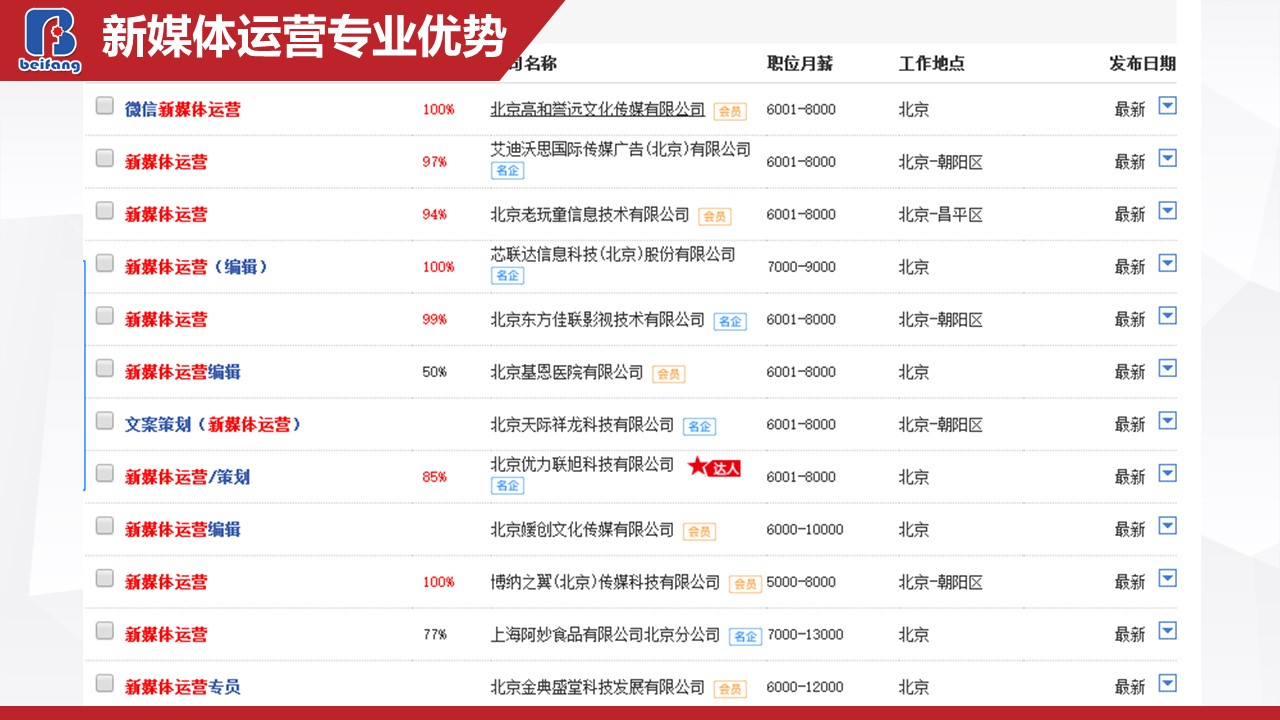This screenshot has width=1280, height=720.
Task: Open job link 新媒体运营专员
Action: 182,687
